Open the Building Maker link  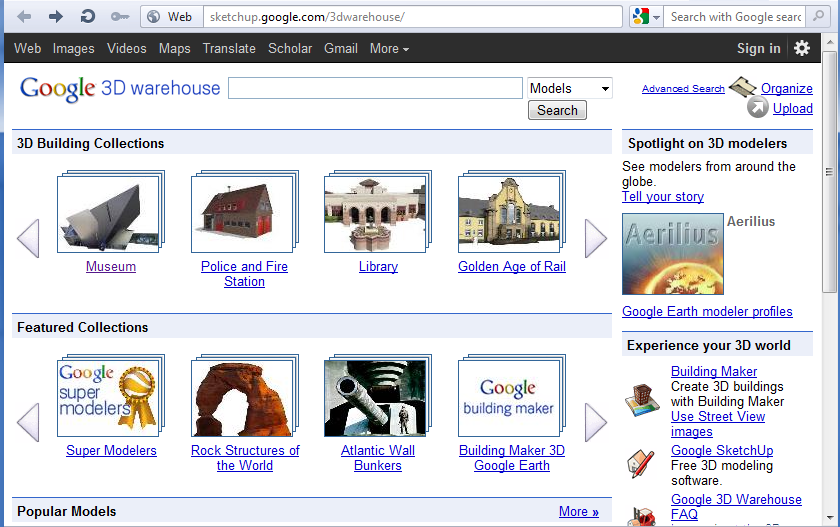tap(714, 371)
